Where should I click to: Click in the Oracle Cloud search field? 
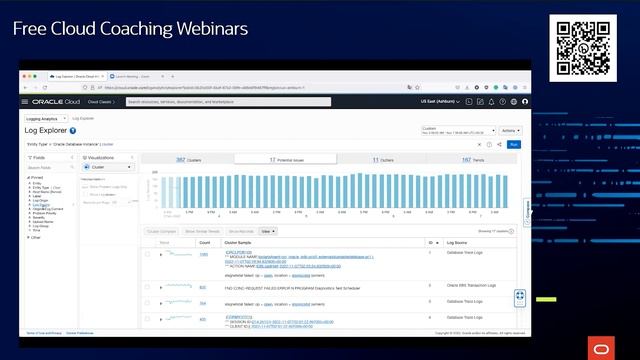(x=229, y=102)
